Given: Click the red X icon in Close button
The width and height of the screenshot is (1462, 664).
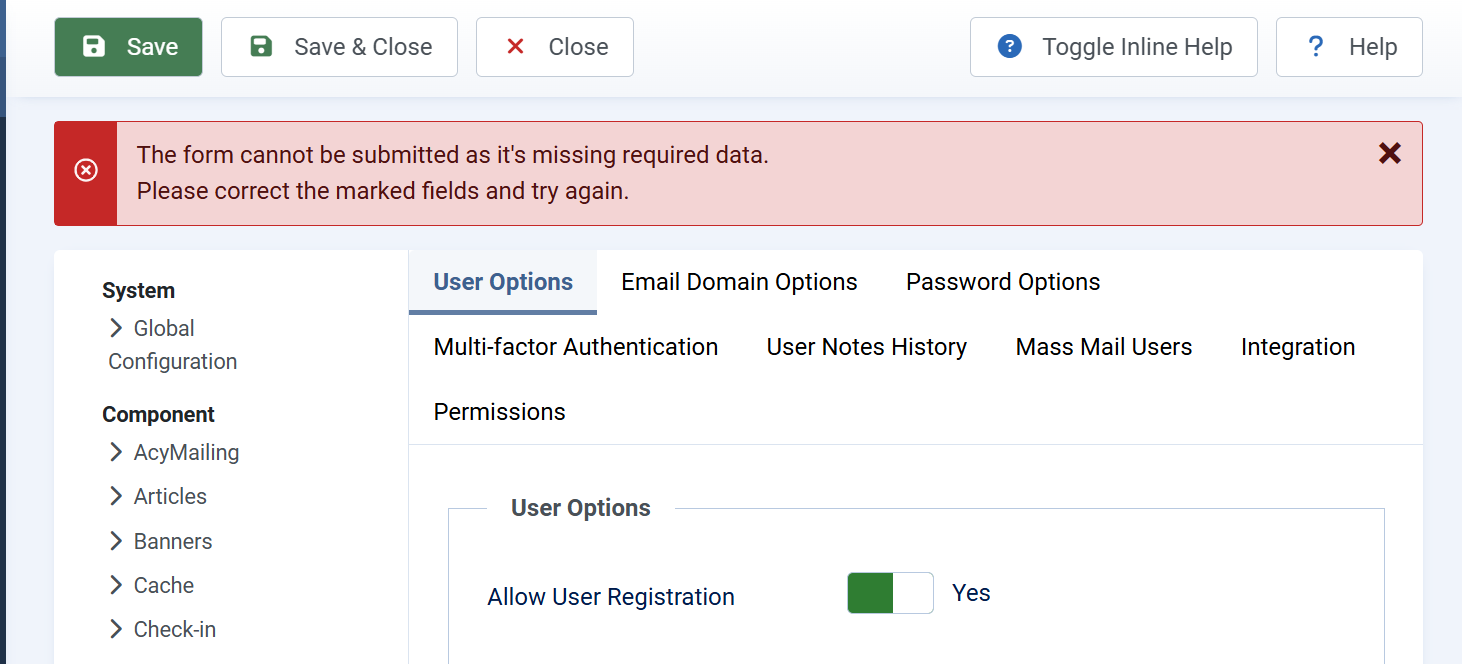Looking at the screenshot, I should 516,47.
